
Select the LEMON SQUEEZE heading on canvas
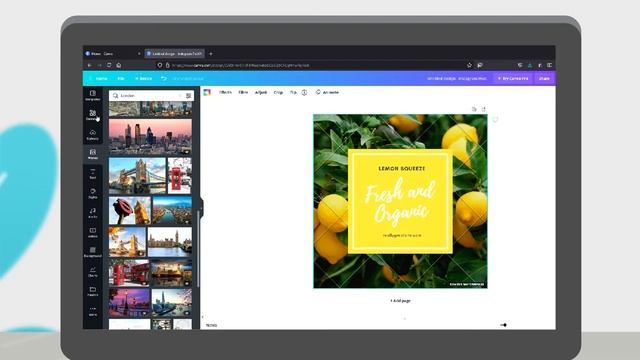coord(402,169)
